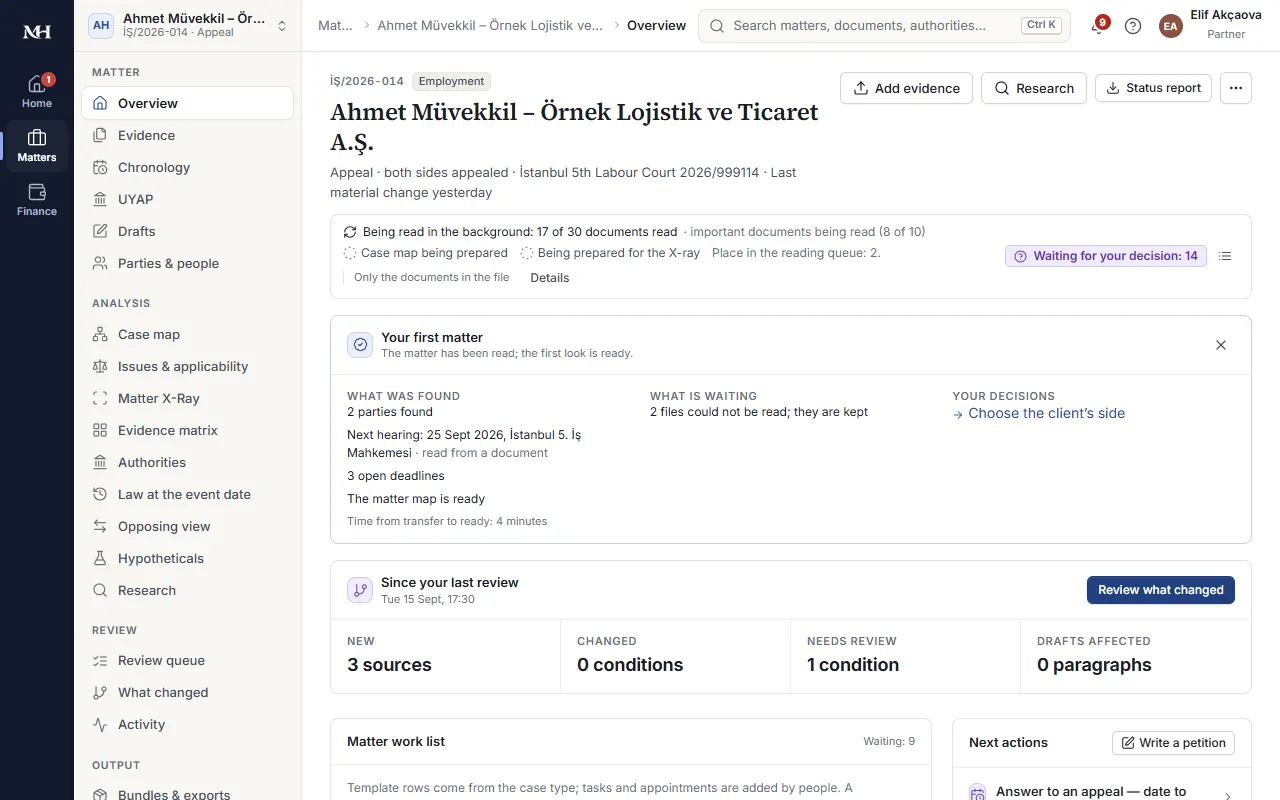Click the Waiting for your decision: 14 badge
Screen dimensions: 1280x800
click(x=1105, y=256)
